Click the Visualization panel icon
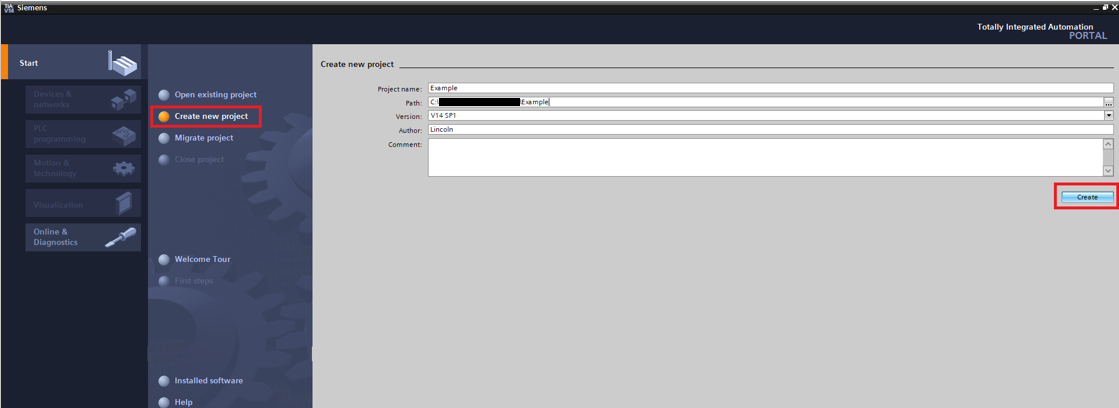Viewport: 1119px width, 408px height. [x=123, y=203]
